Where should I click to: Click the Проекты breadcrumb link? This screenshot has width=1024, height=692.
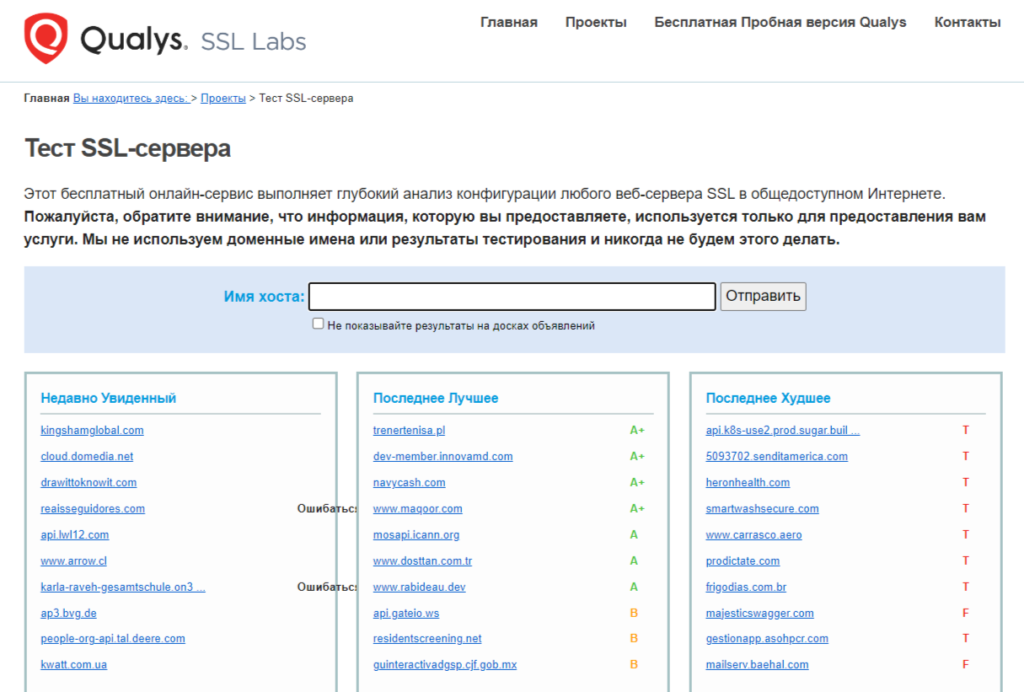[223, 98]
